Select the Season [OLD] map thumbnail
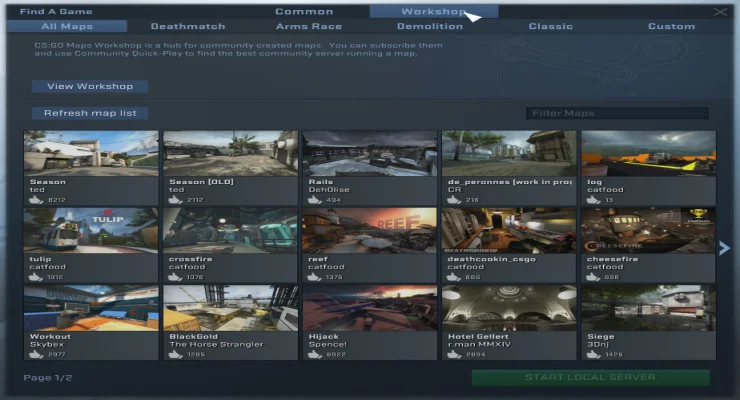This screenshot has width=740, height=400. pos(230,153)
